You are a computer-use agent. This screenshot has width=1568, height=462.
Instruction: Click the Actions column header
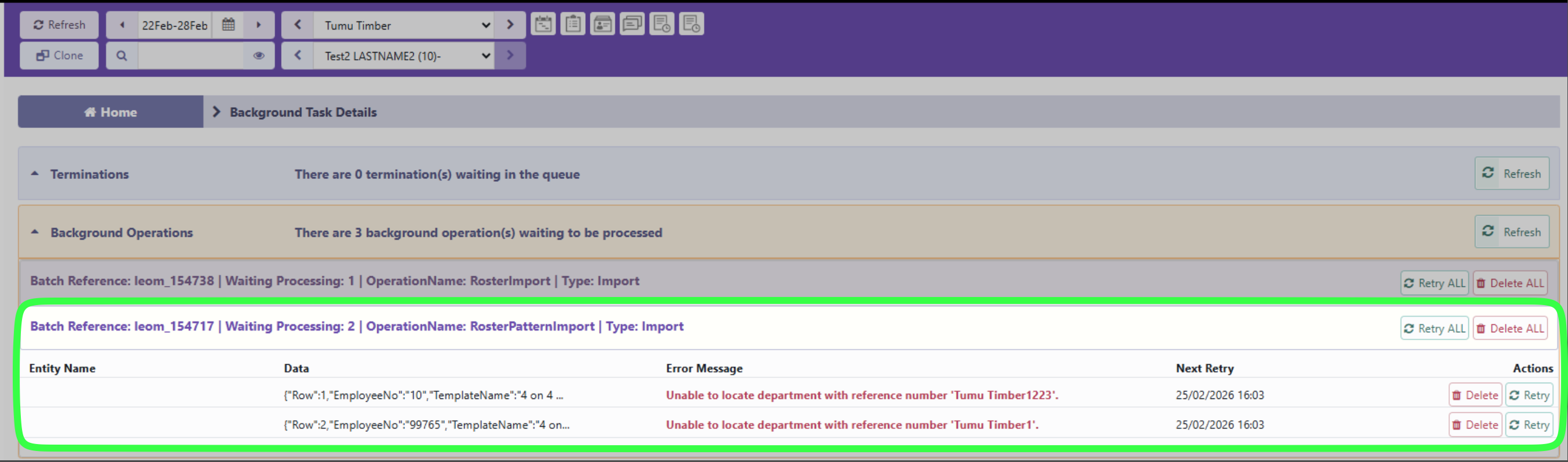tap(1533, 368)
